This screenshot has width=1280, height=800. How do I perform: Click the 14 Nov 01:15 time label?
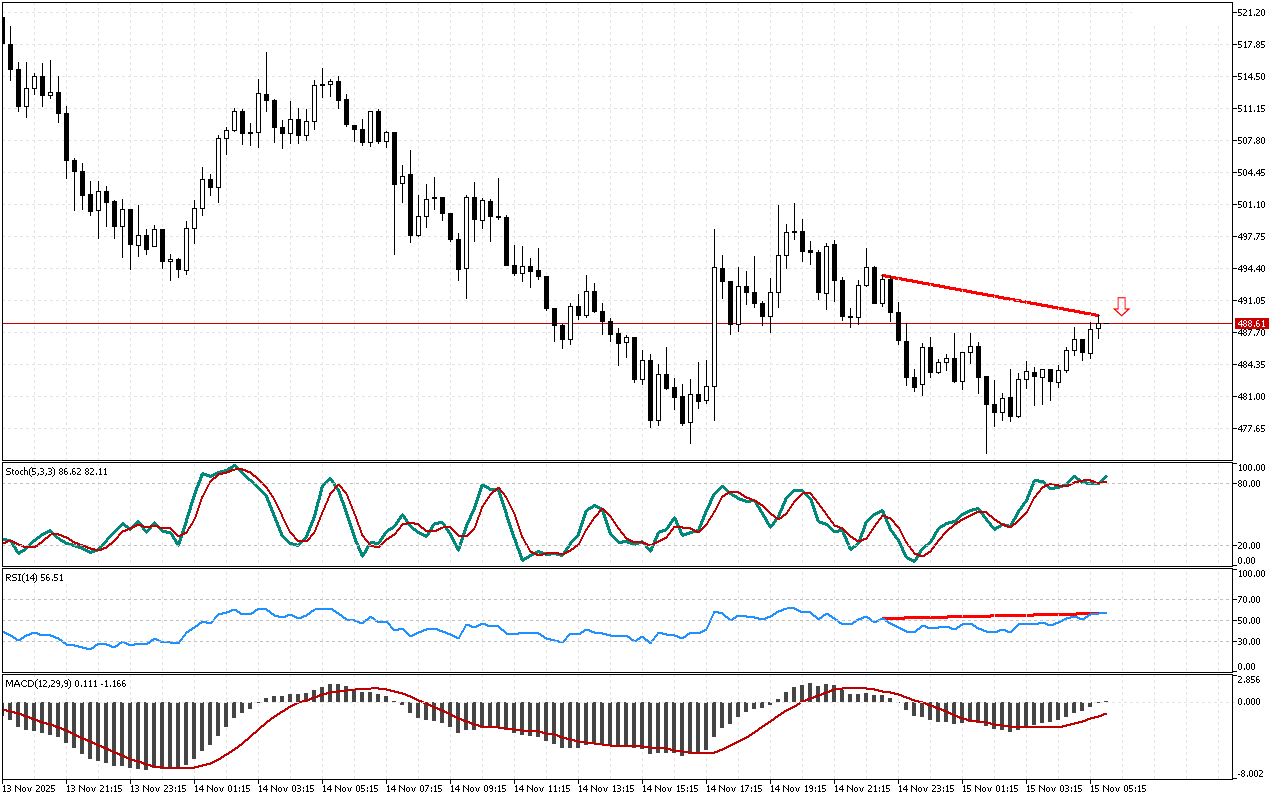pos(223,789)
